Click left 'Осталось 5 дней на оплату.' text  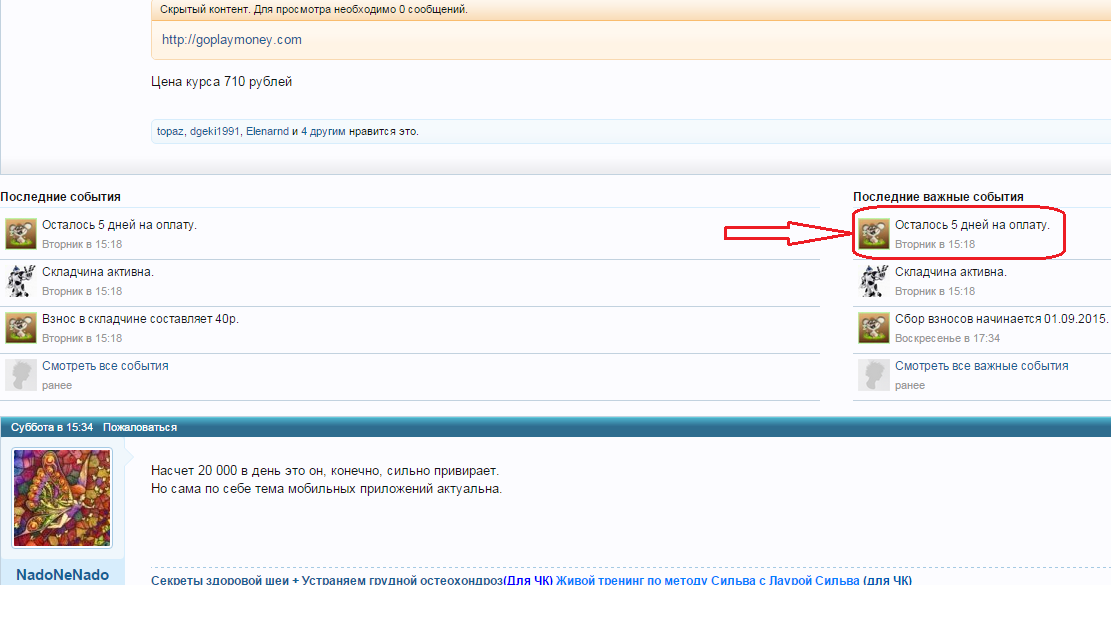click(x=119, y=225)
